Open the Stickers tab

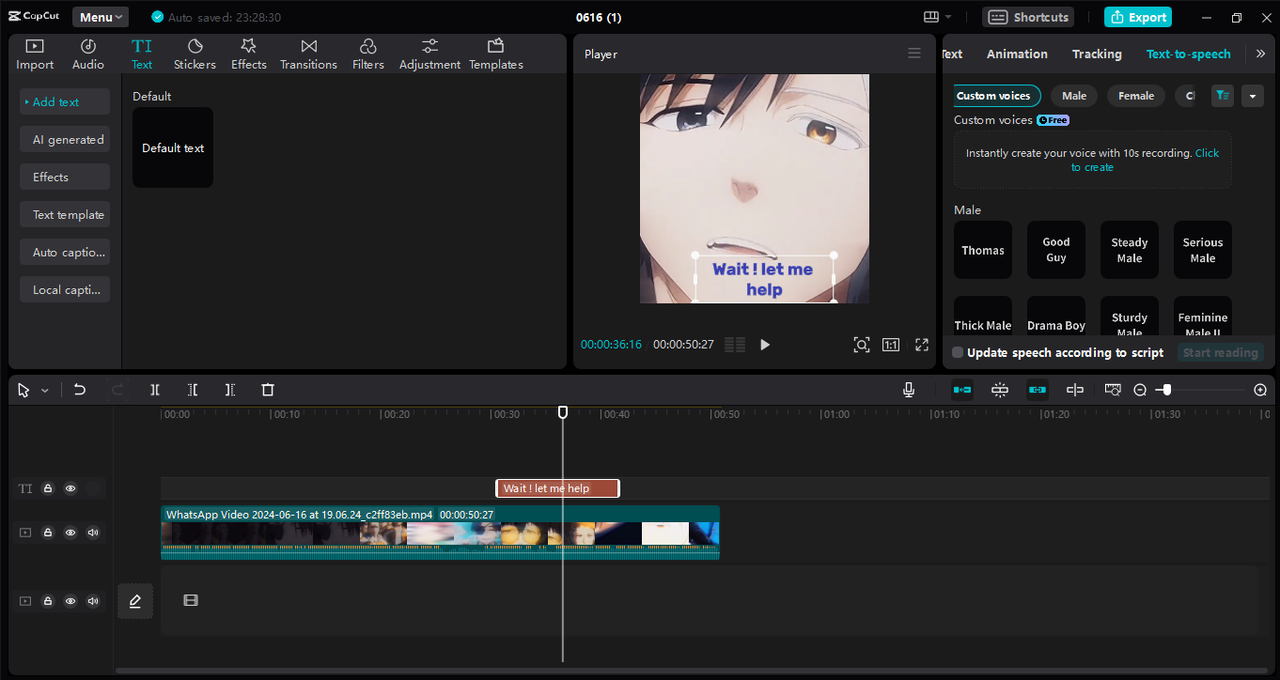pos(195,54)
